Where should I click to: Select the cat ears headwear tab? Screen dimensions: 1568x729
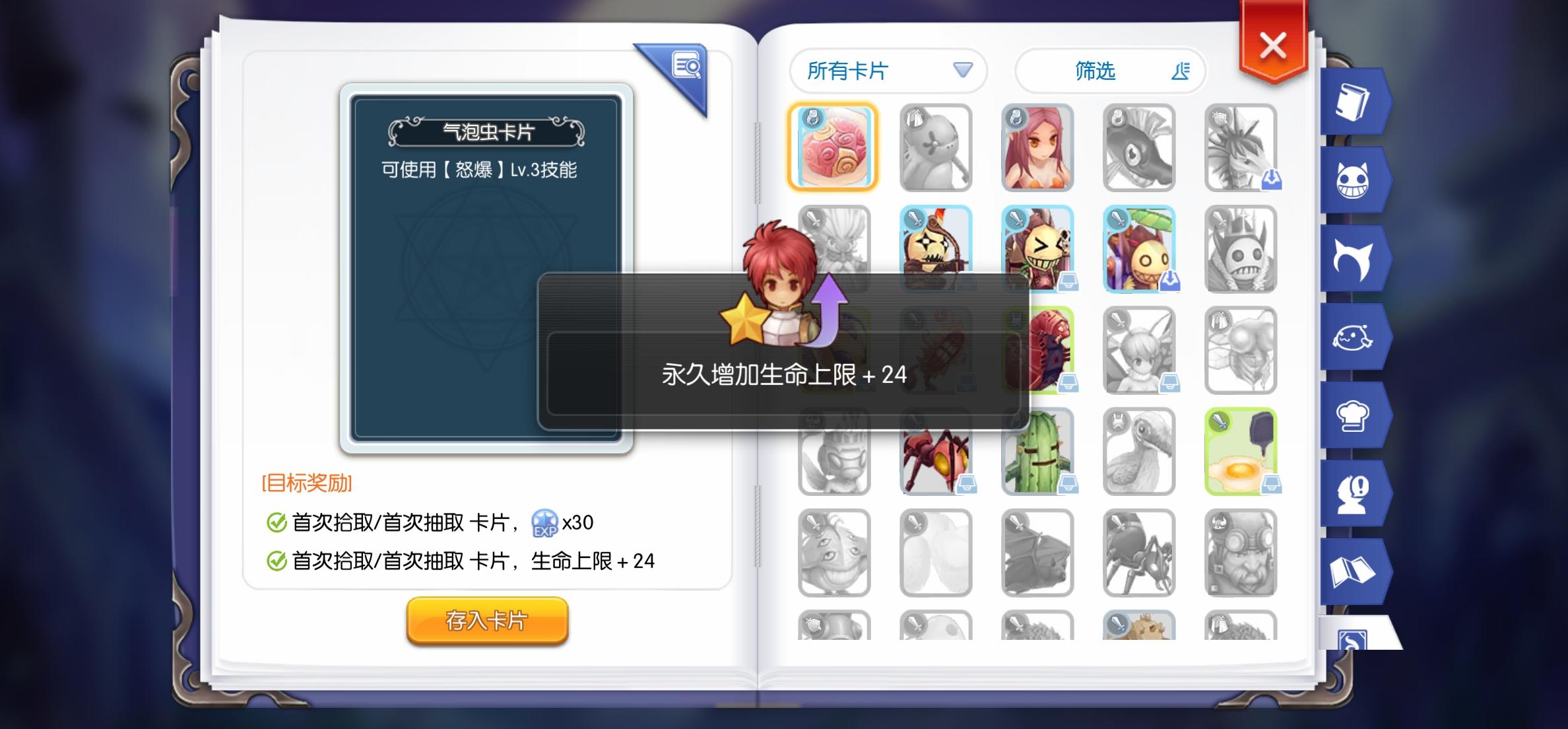[1353, 259]
